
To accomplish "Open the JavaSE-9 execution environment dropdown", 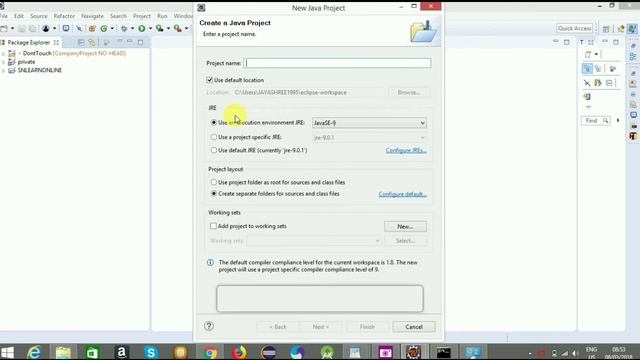I will 369,123.
